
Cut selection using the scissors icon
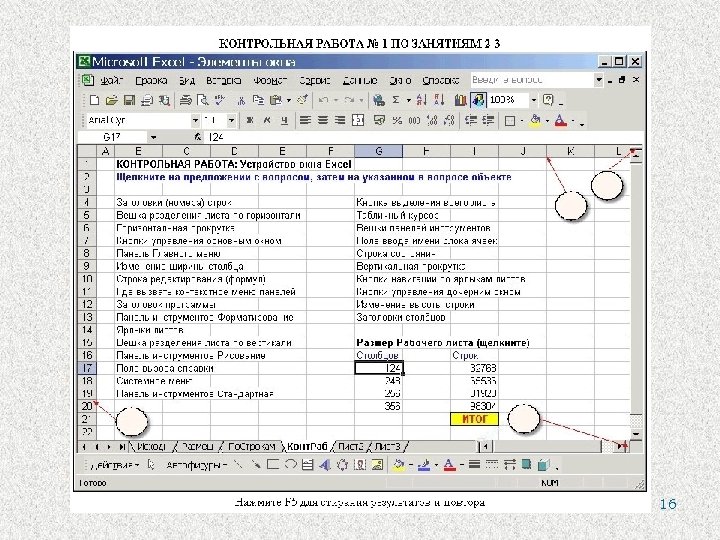241,100
